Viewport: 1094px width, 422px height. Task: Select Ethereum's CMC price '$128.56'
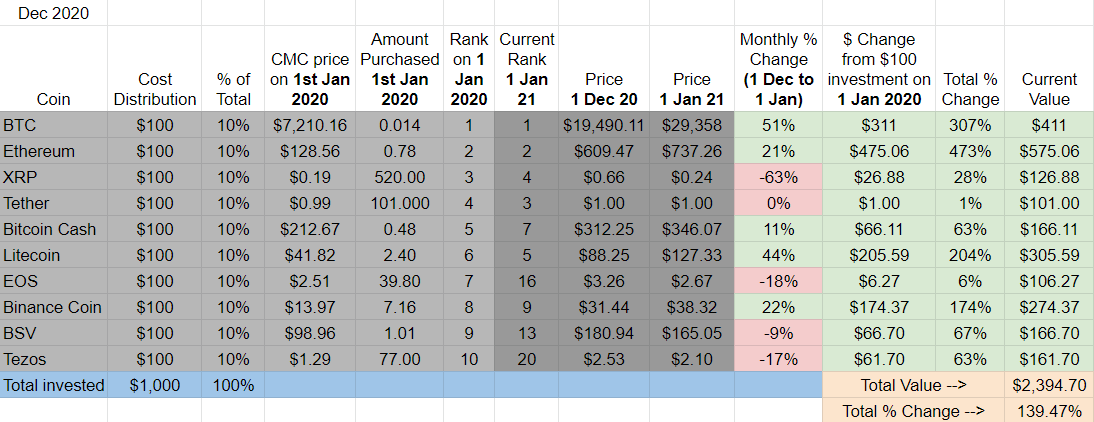[x=310, y=151]
